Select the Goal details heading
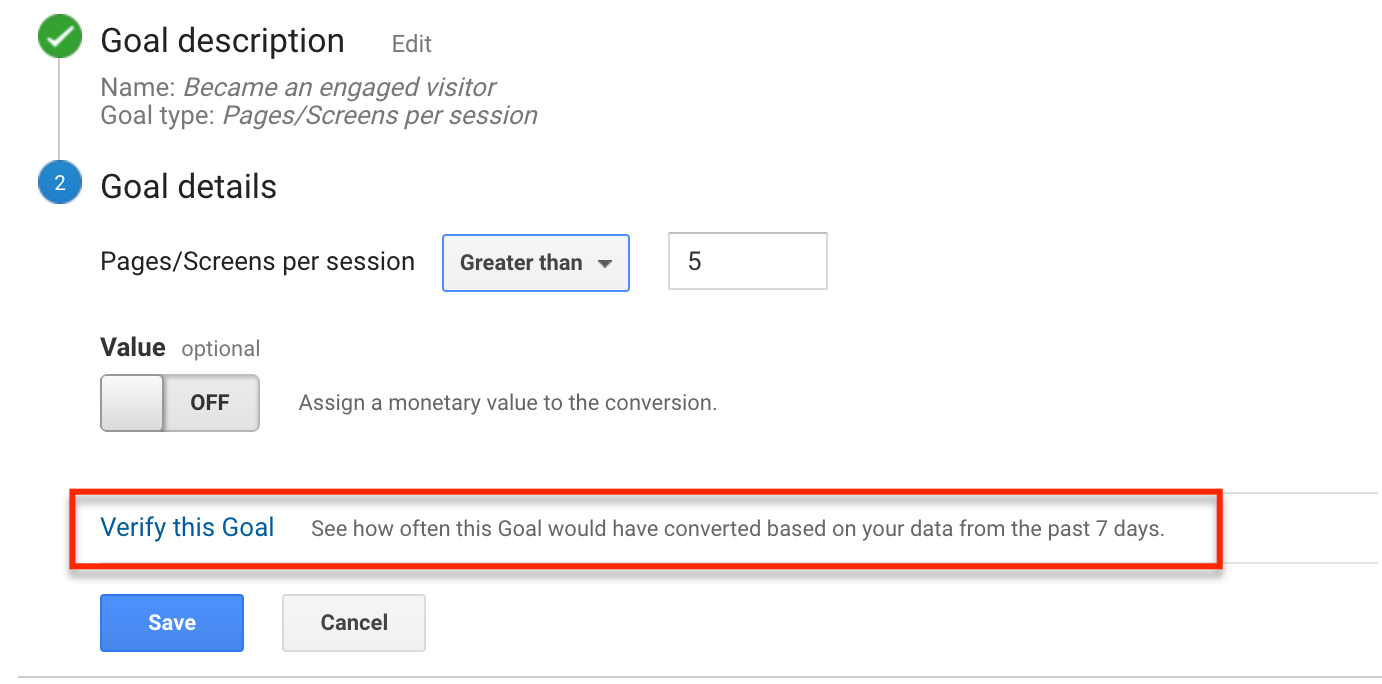This screenshot has height=684, width=1382. [x=189, y=187]
